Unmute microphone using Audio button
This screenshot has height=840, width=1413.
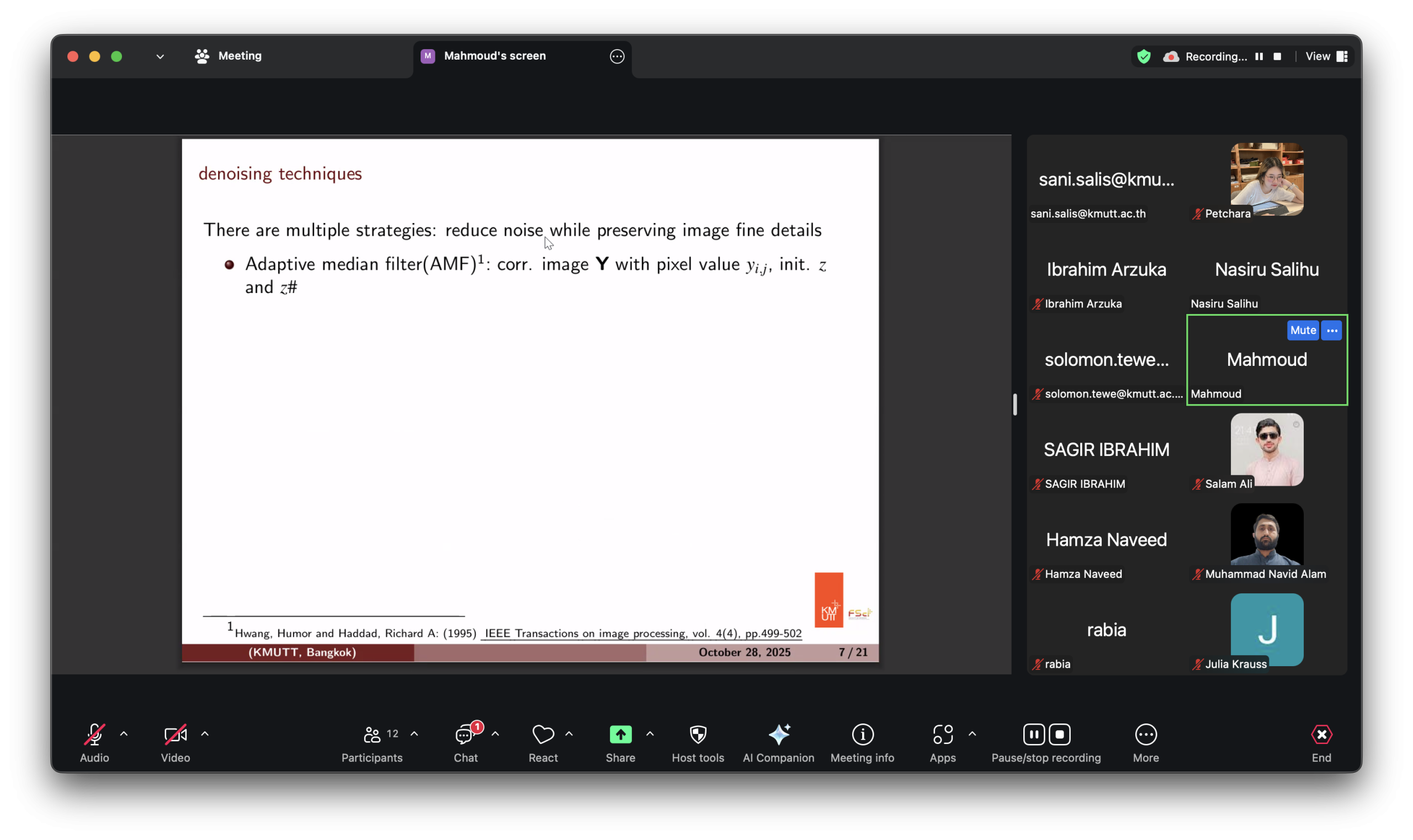(94, 735)
